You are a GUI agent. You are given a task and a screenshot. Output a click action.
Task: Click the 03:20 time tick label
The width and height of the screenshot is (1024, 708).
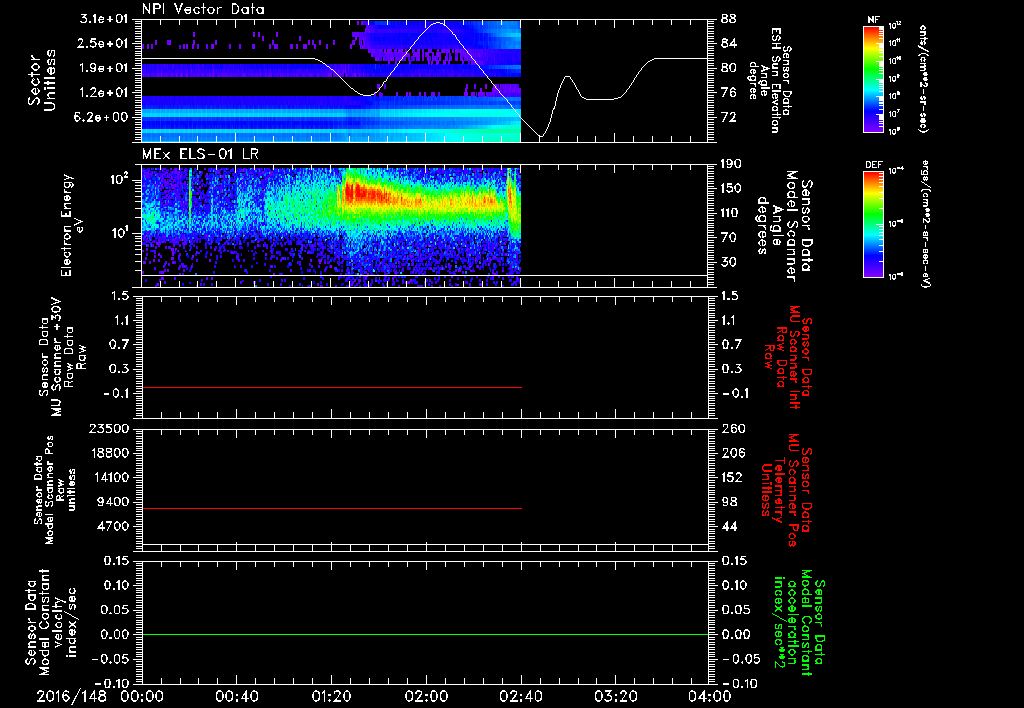[615, 696]
